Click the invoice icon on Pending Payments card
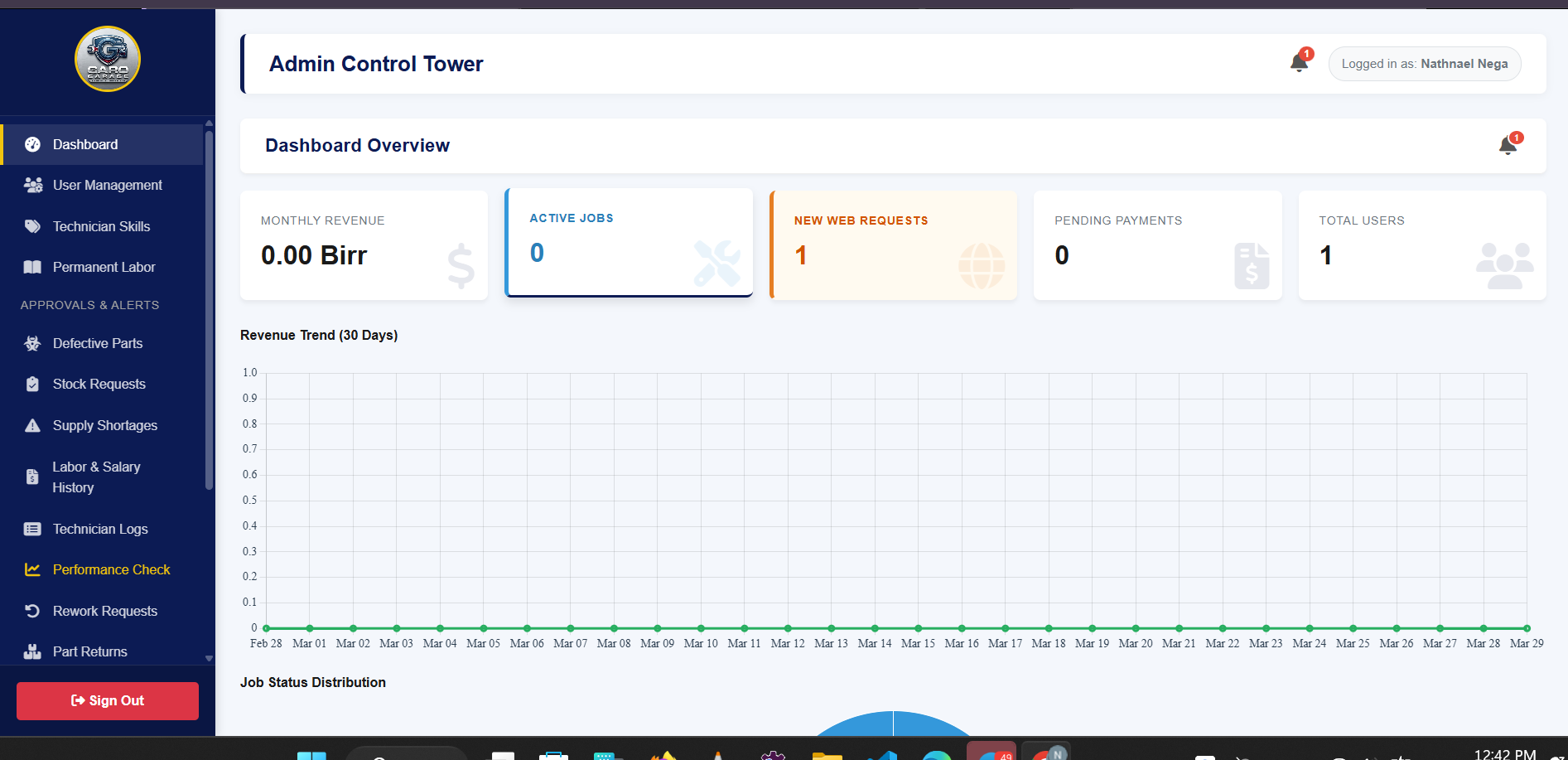1568x760 pixels. 1252,266
